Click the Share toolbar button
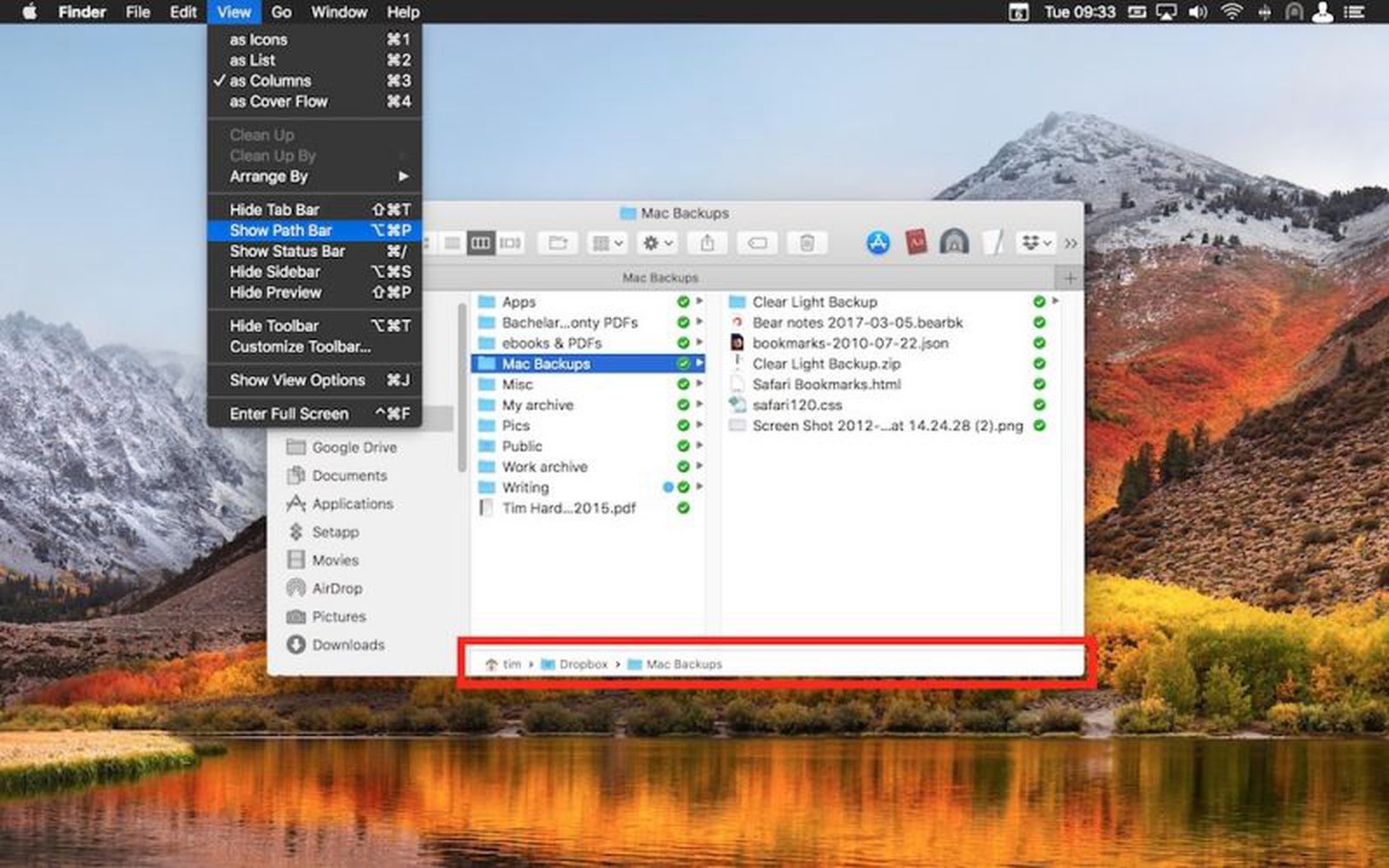This screenshot has width=1389, height=868. point(708,243)
